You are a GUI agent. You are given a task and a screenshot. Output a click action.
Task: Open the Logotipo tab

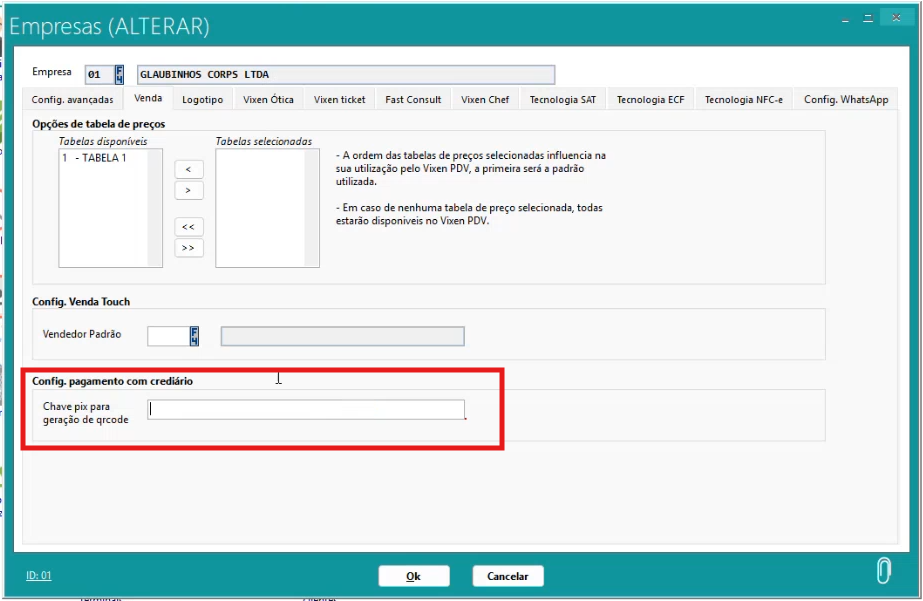[203, 100]
